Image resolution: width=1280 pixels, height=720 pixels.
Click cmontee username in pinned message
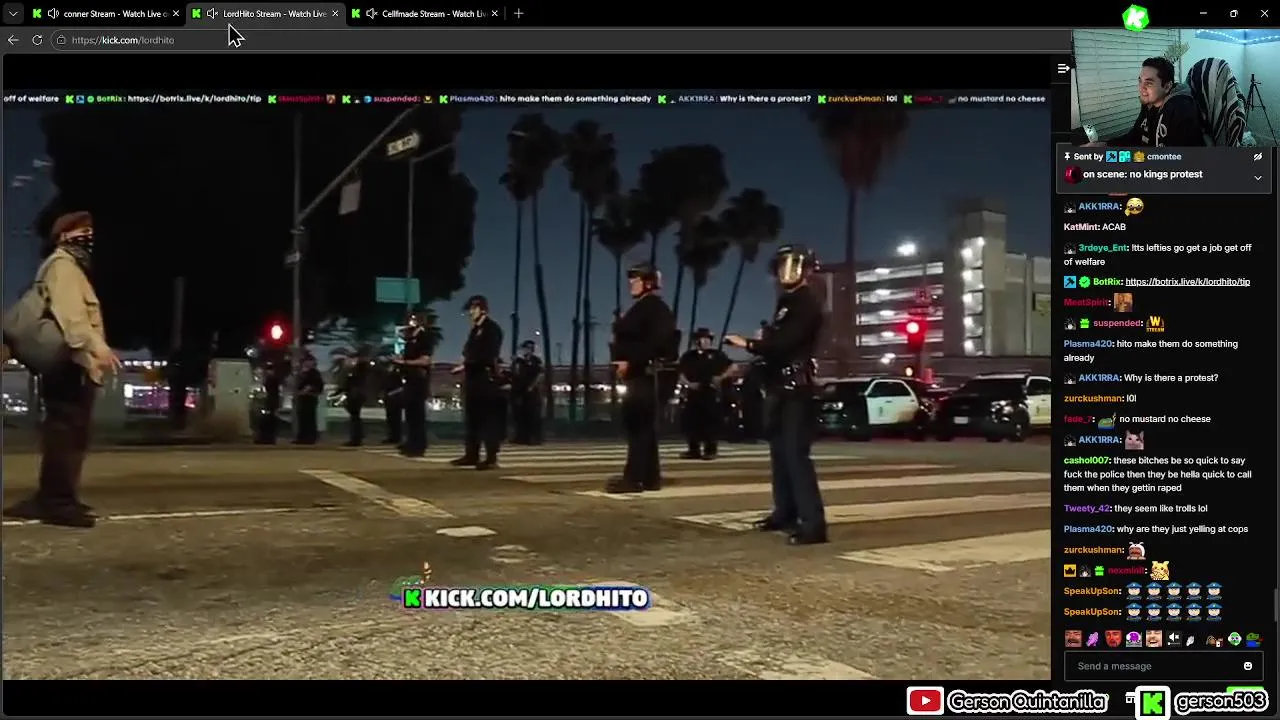1164,157
